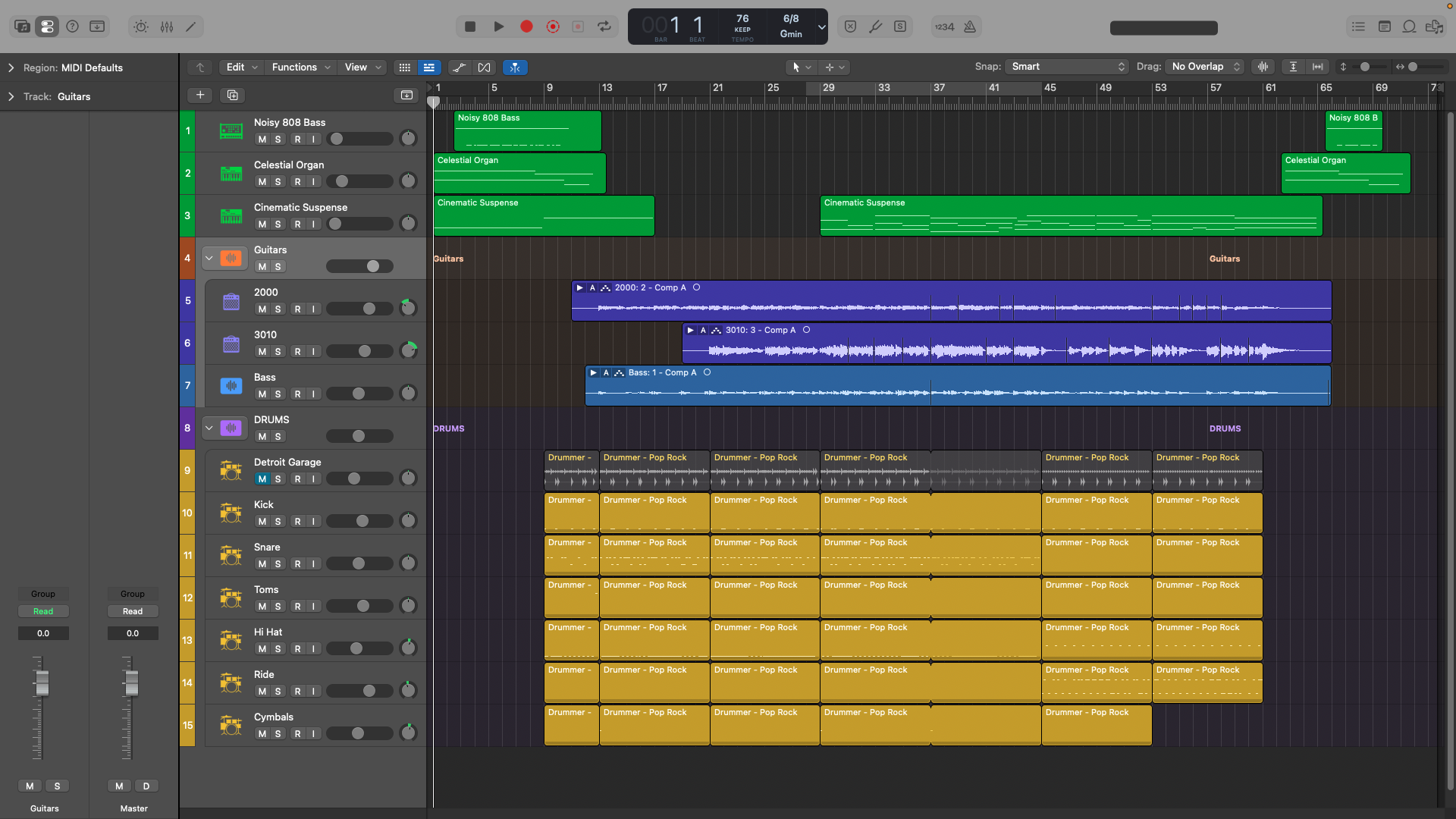1456x819 pixels.
Task: Record-enable the Noisy 808 Bass track
Action: [298, 140]
